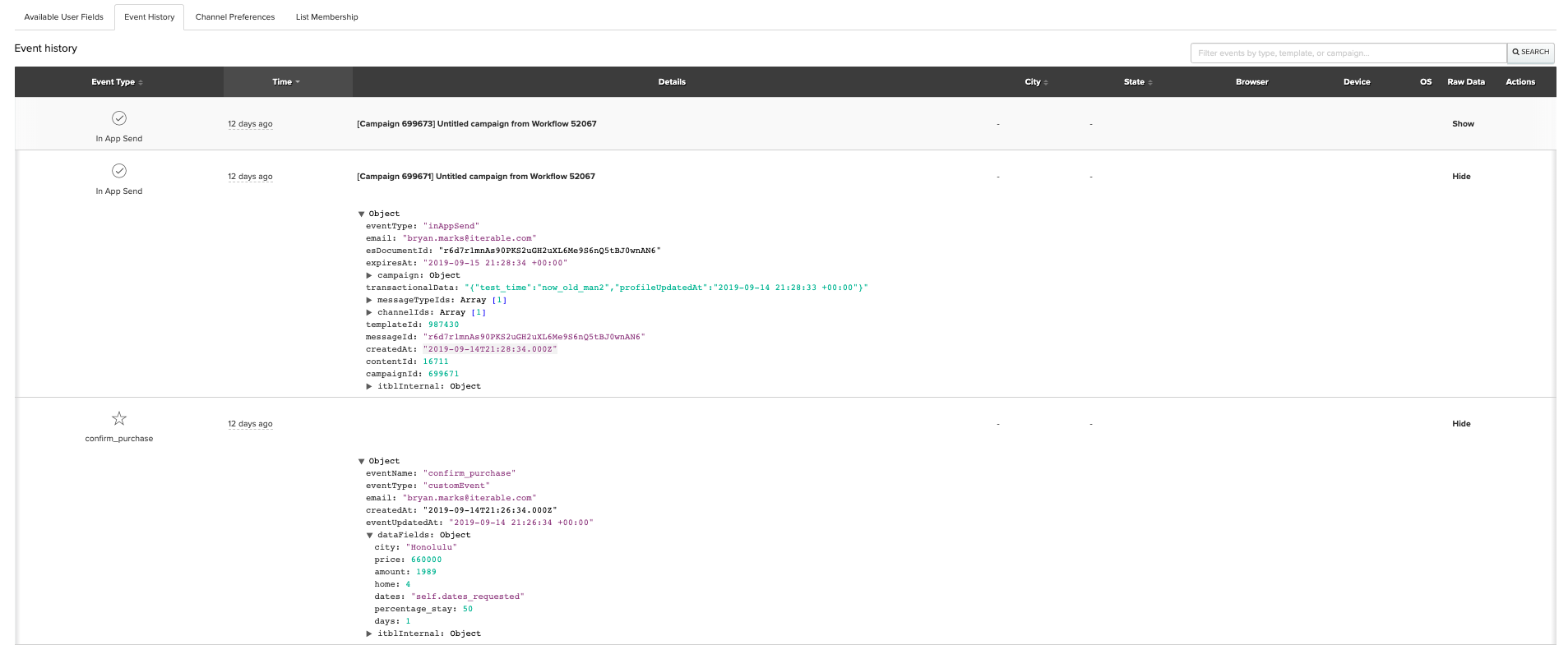
Task: Click the filter events search field
Action: coord(1348,53)
